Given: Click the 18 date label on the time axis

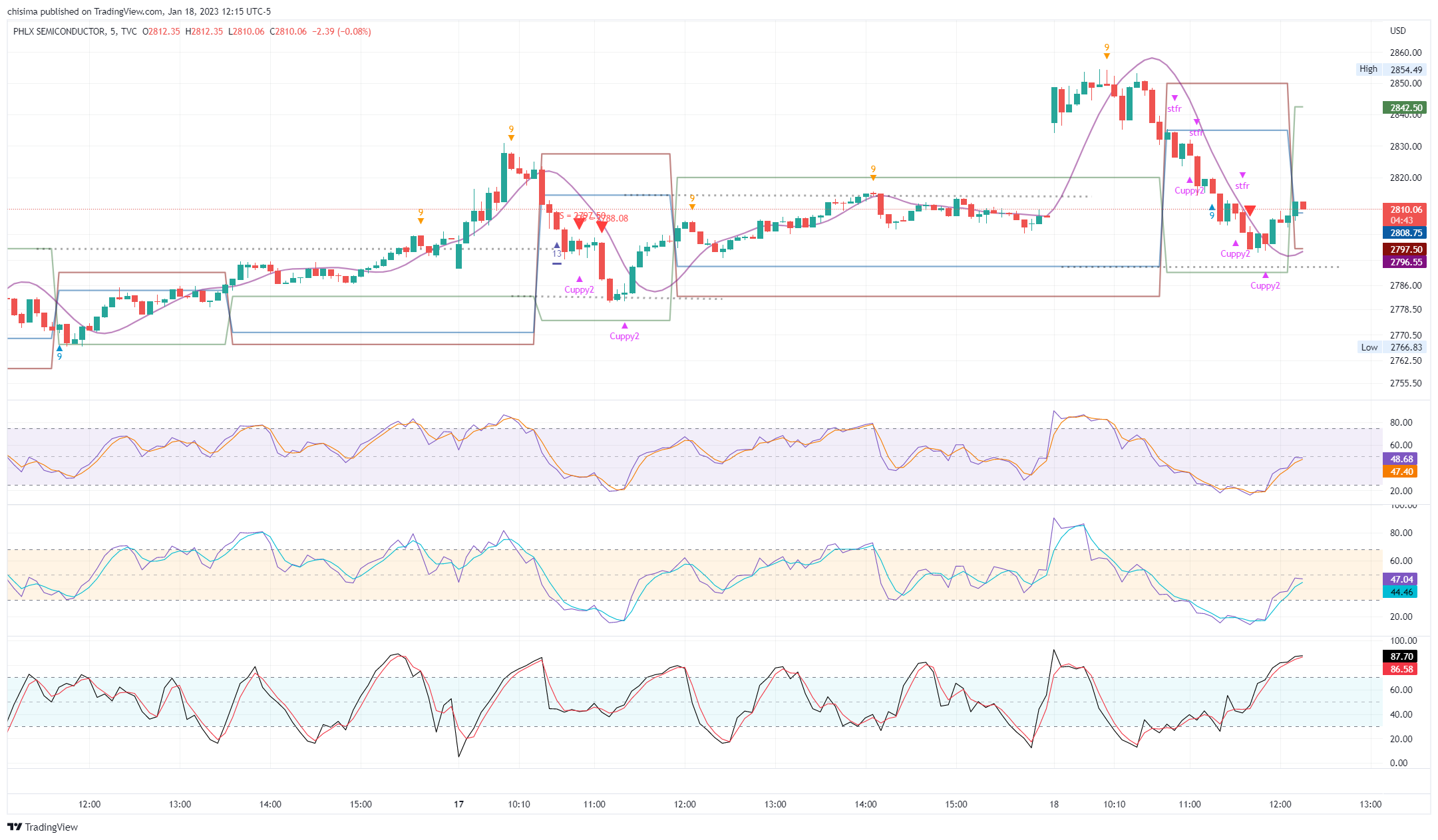Looking at the screenshot, I should (x=1054, y=804).
